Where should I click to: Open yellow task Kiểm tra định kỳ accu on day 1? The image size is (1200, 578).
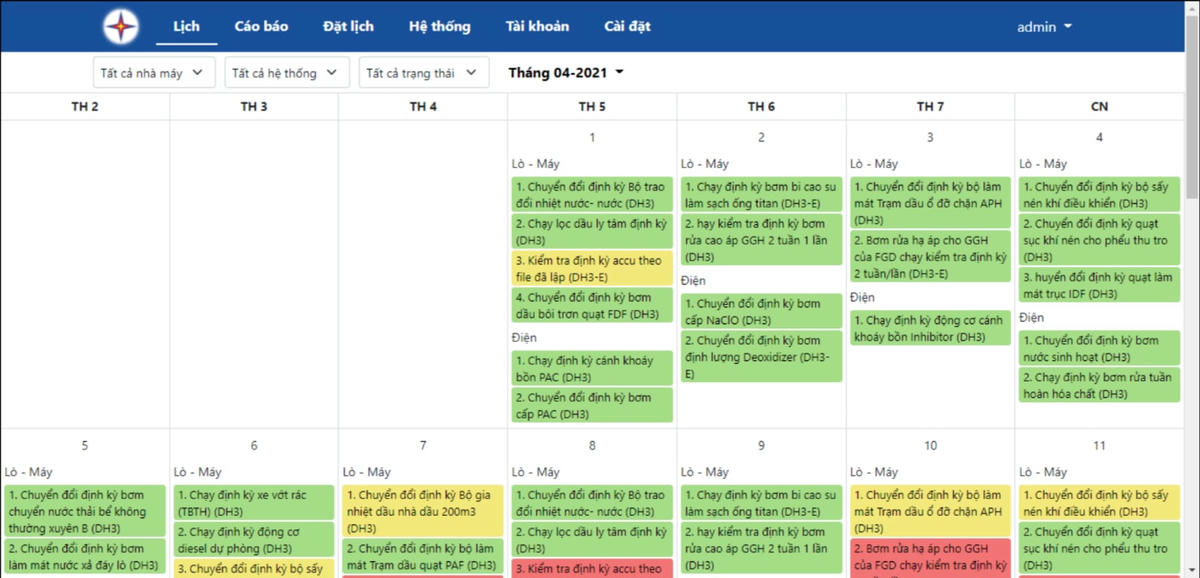click(x=591, y=268)
